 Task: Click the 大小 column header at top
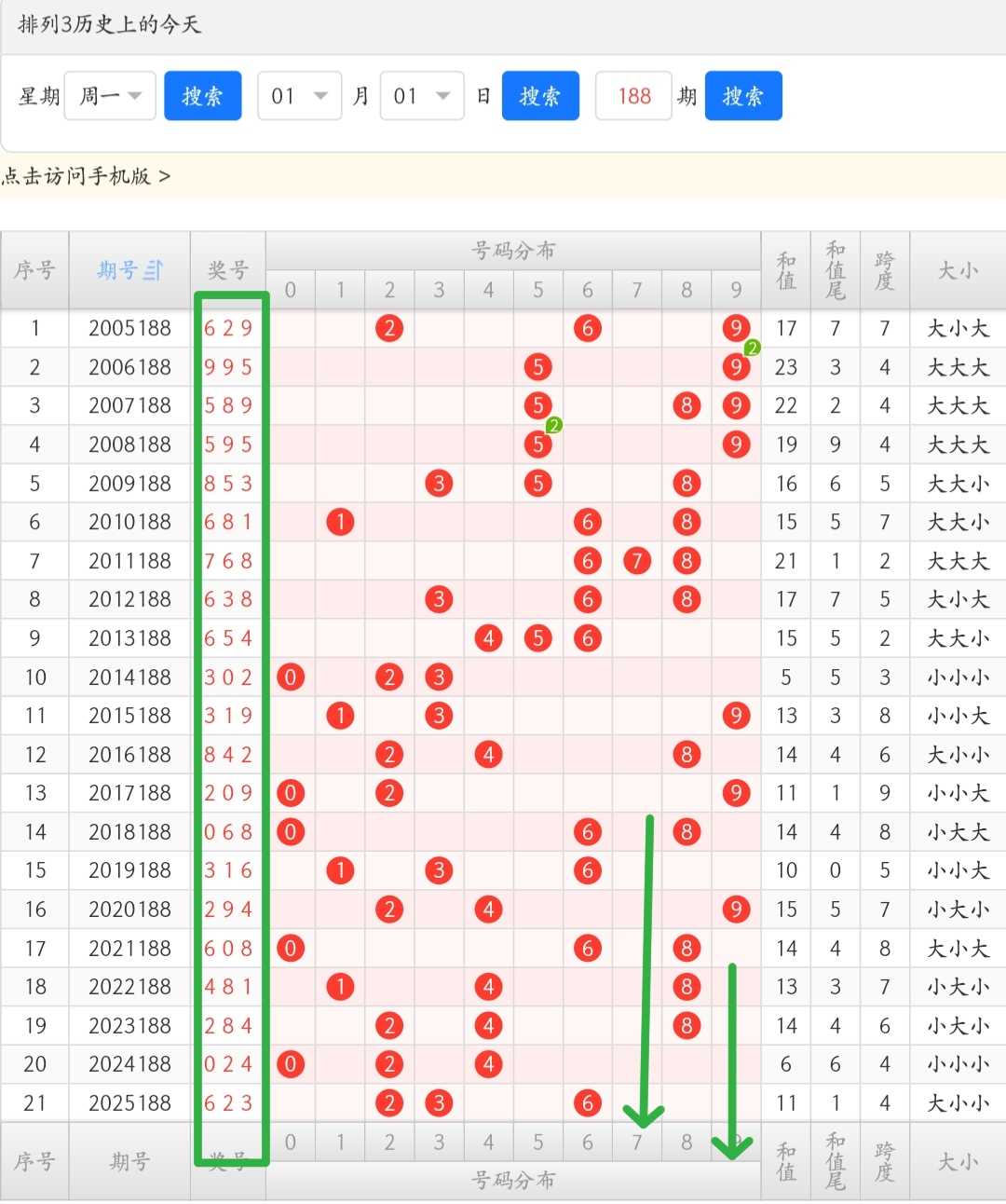pyautogui.click(x=958, y=270)
